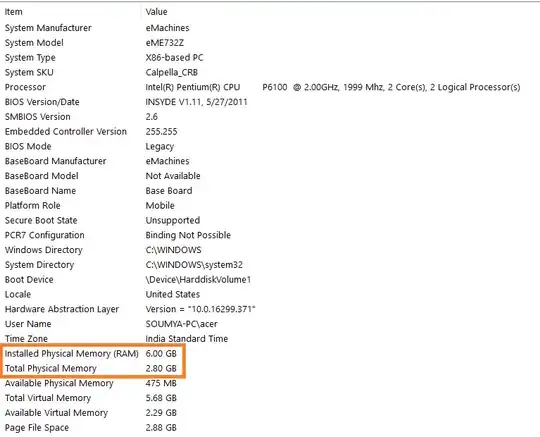This screenshot has height=437, width=540.
Task: Click the 475 MB value
Action: (161, 383)
